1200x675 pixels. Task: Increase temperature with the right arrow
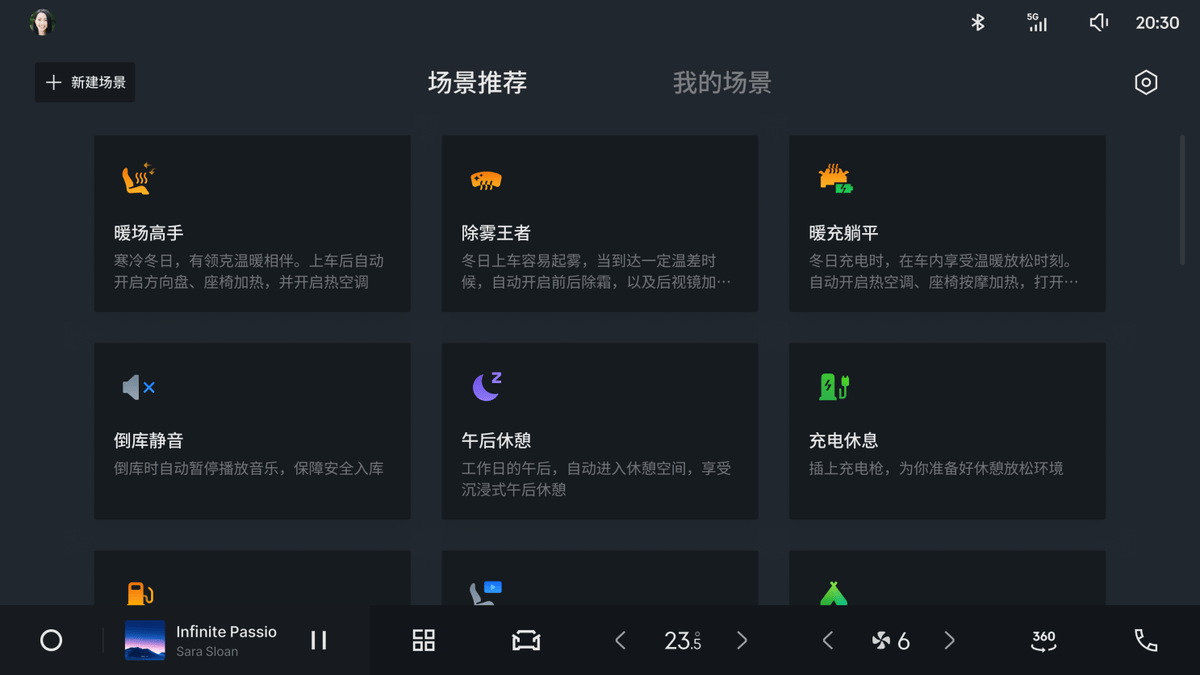coord(741,641)
